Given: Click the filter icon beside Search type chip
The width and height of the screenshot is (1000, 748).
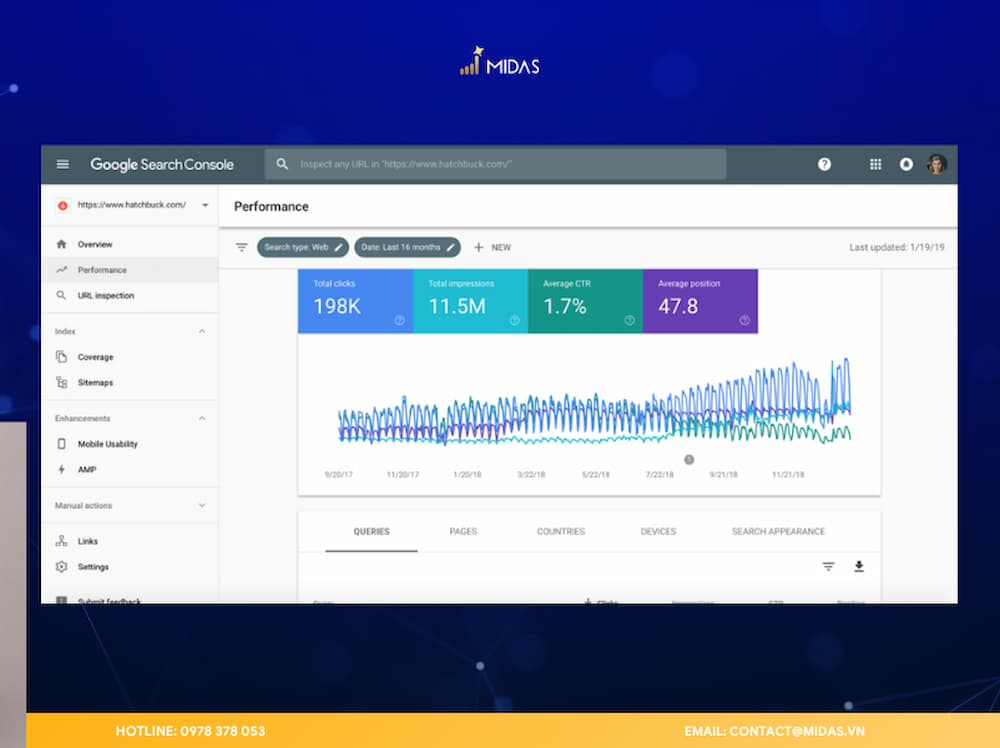Looking at the screenshot, I should [x=241, y=247].
